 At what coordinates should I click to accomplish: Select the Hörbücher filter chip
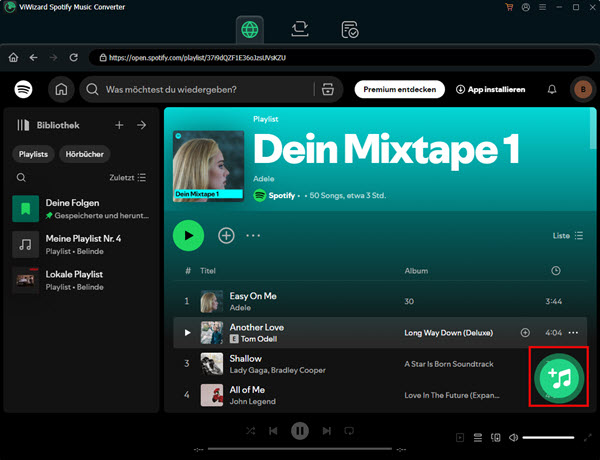tap(85, 154)
